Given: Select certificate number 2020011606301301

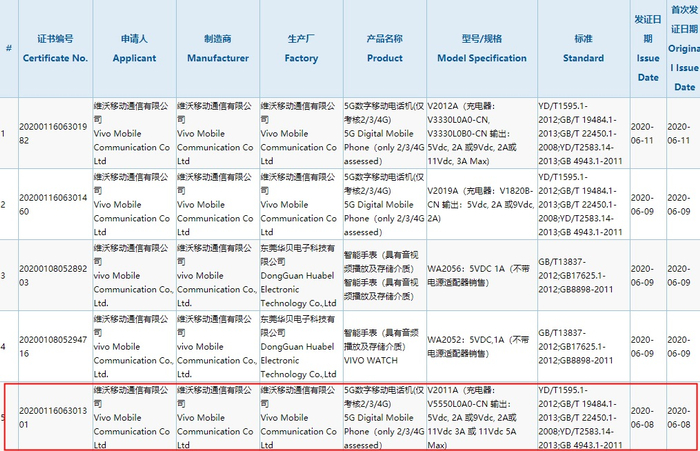Looking at the screenshot, I should coord(55,418).
